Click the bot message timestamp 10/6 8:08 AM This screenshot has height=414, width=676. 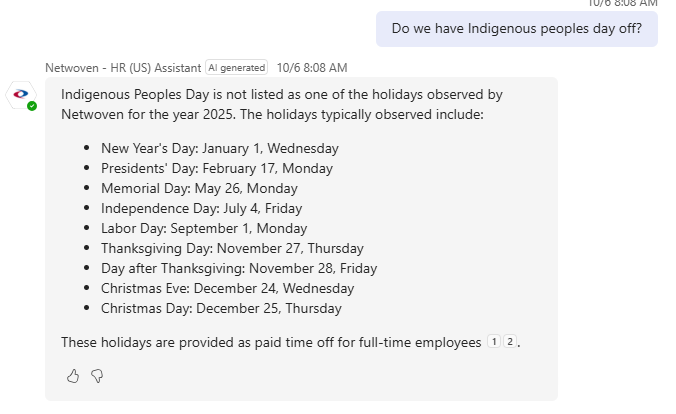(312, 68)
